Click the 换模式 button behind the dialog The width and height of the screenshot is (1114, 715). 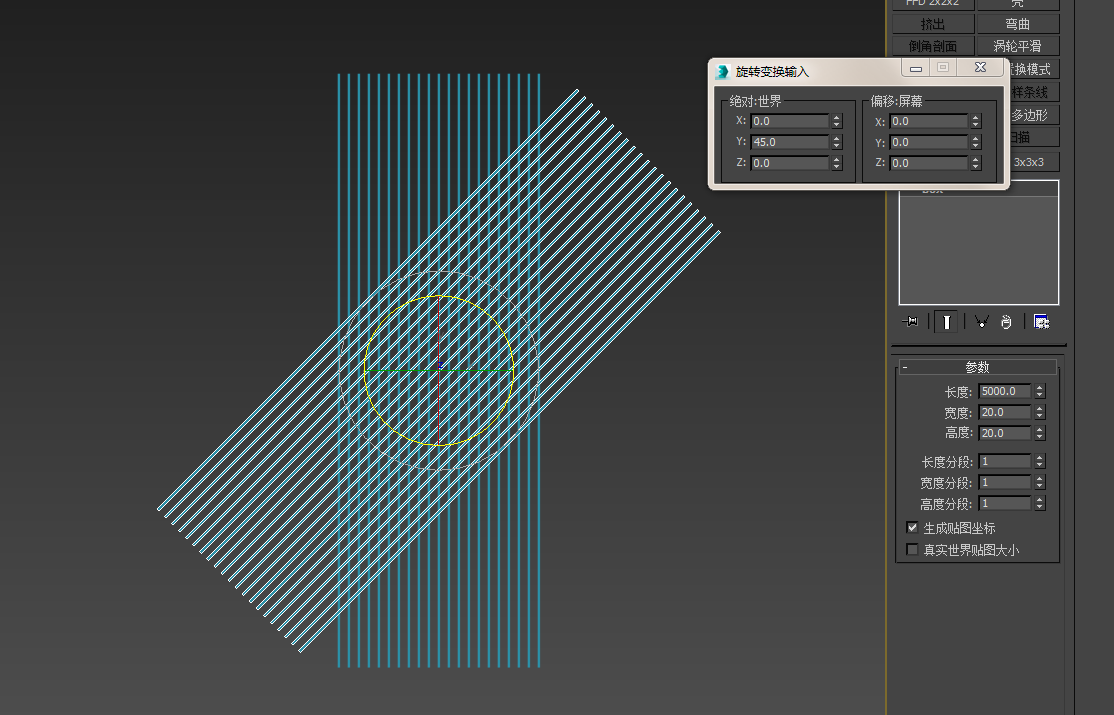[x=1032, y=69]
